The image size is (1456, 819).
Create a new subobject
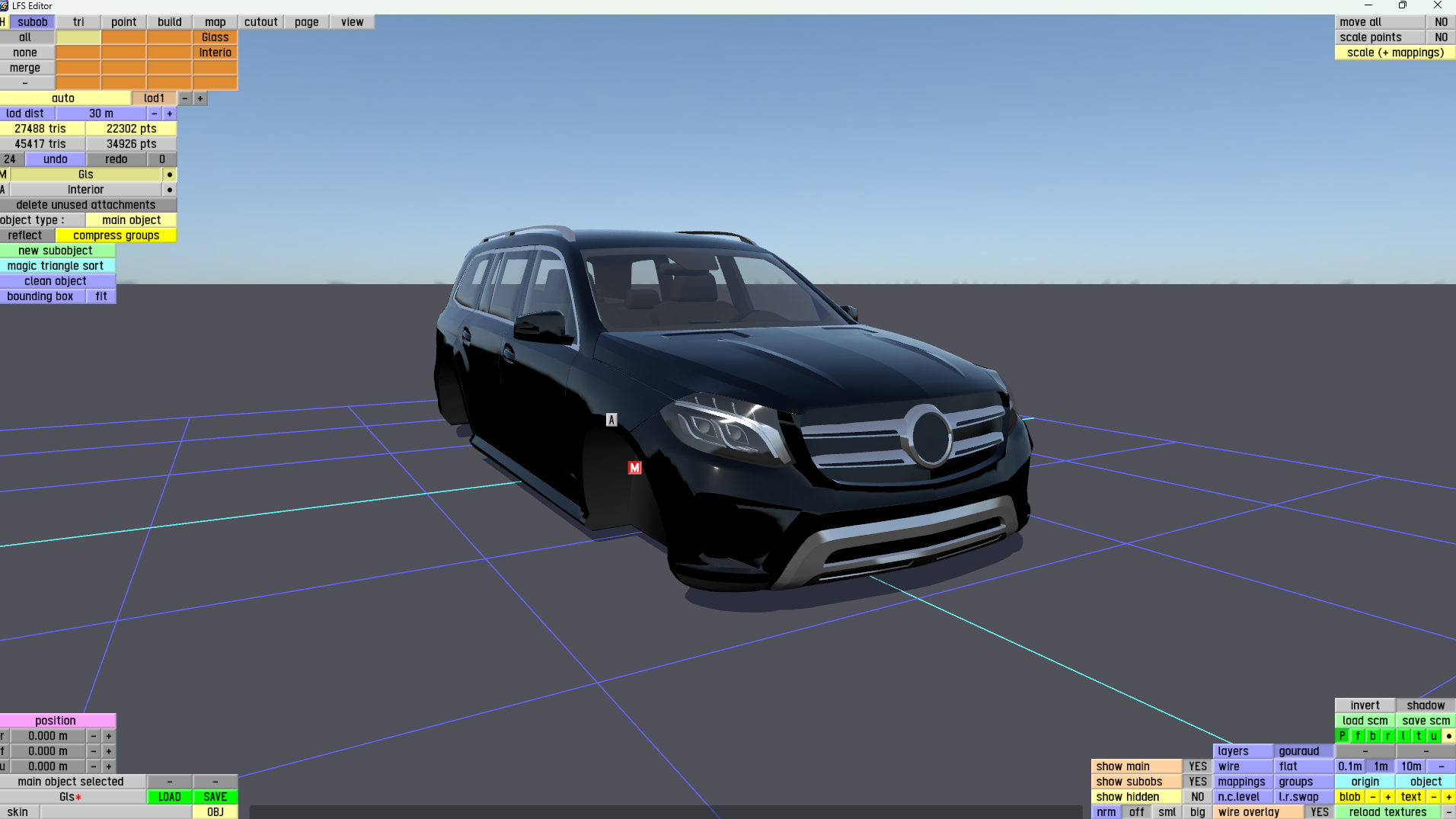point(56,251)
